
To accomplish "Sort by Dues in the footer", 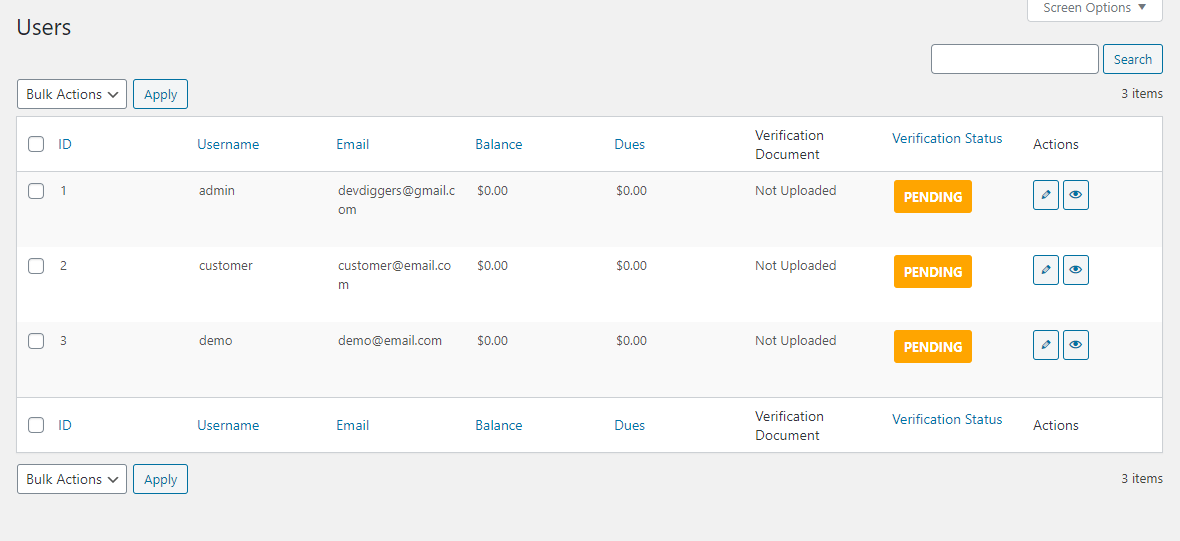I will [629, 425].
